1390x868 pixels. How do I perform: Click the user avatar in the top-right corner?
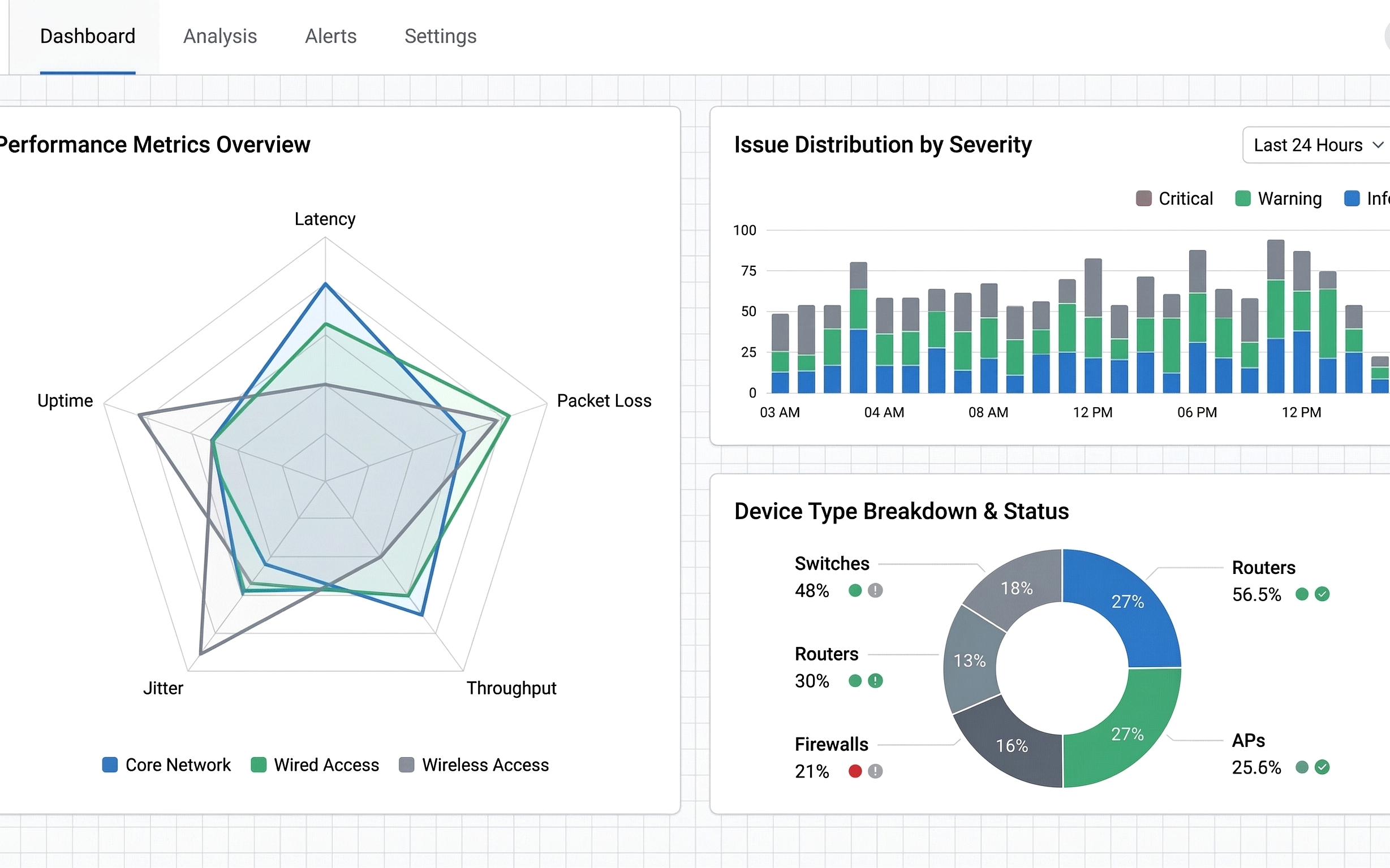(1387, 36)
